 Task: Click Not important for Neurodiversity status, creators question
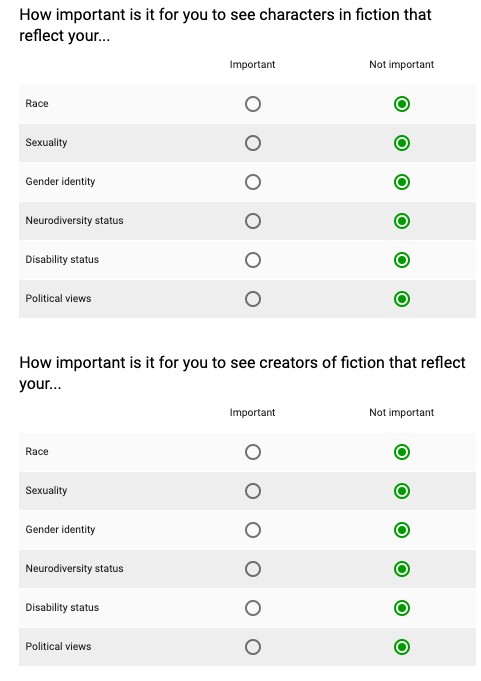click(x=402, y=569)
